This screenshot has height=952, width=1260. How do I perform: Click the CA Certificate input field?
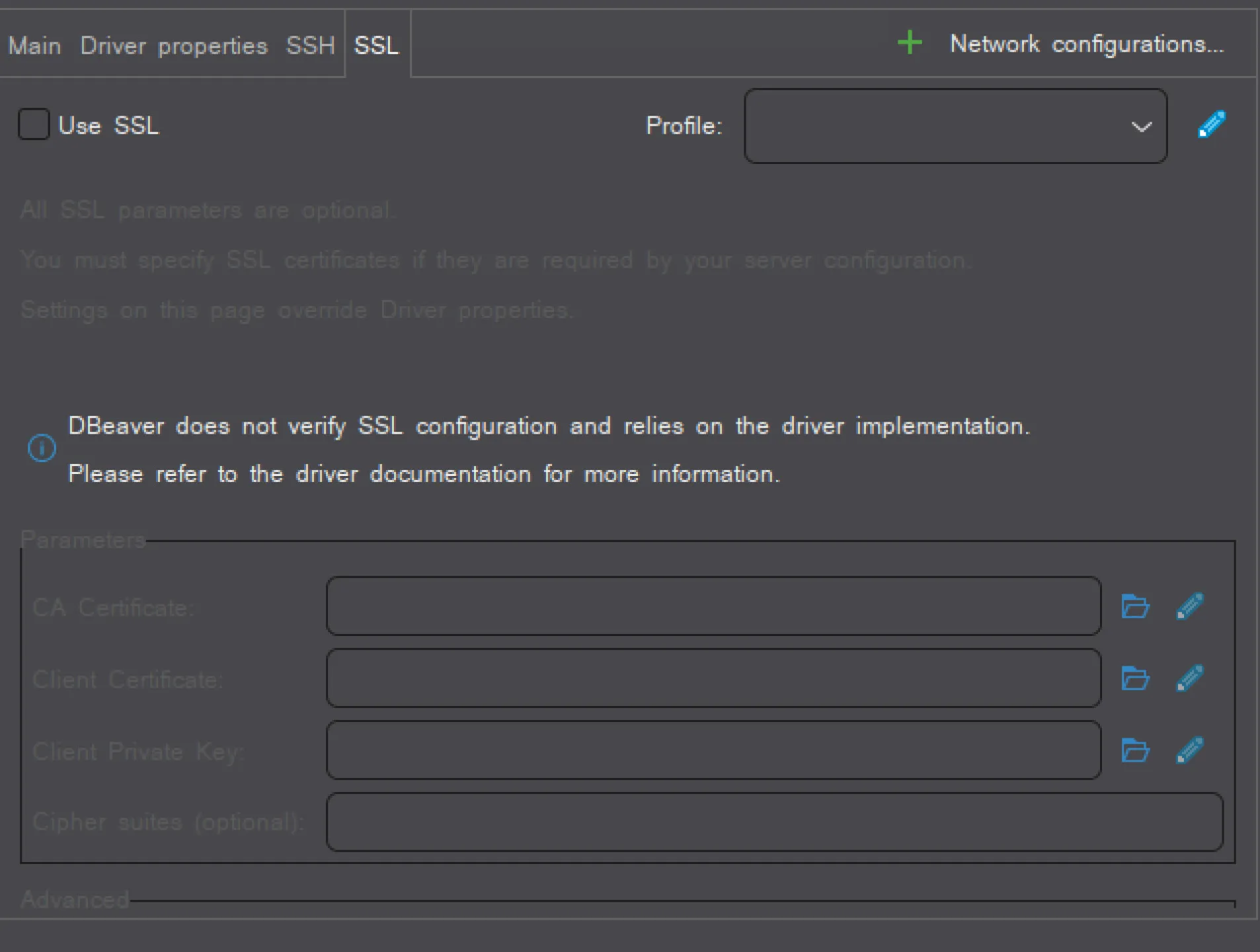click(714, 606)
